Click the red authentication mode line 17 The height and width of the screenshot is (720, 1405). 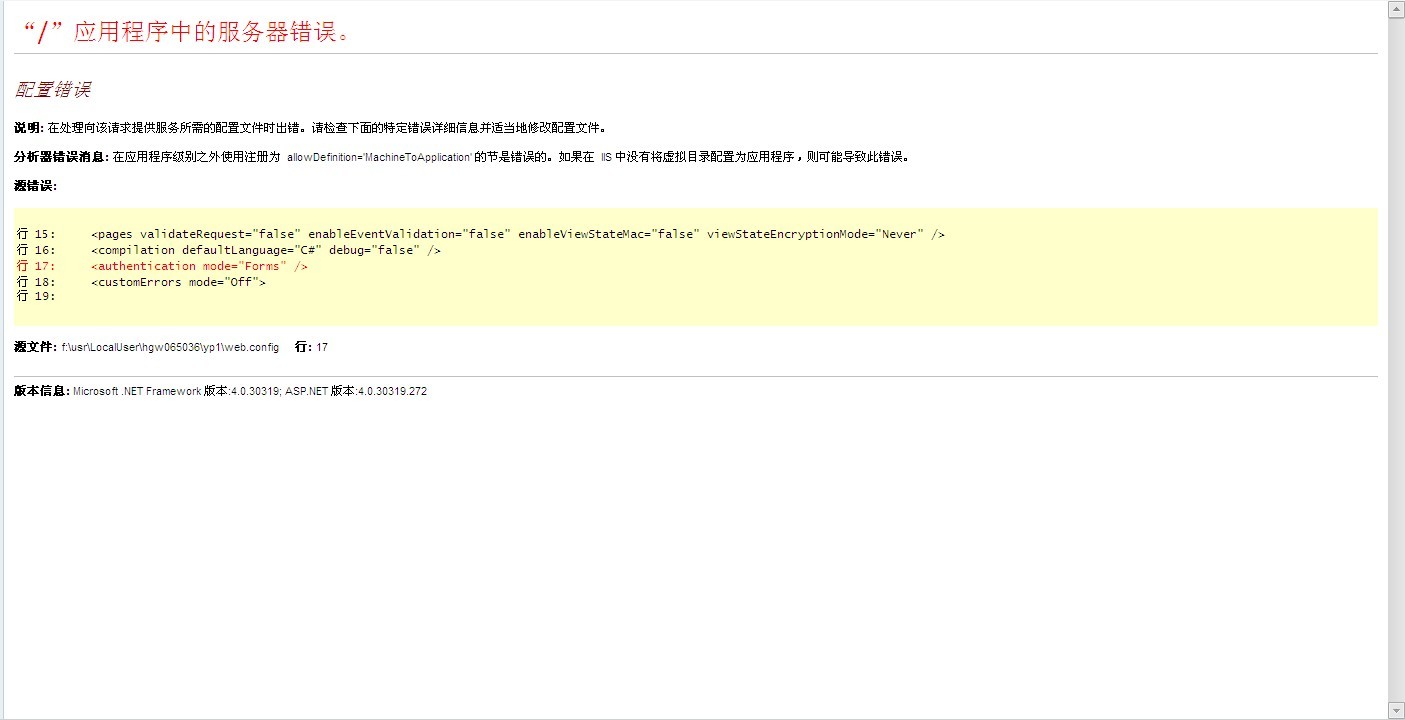click(x=199, y=266)
